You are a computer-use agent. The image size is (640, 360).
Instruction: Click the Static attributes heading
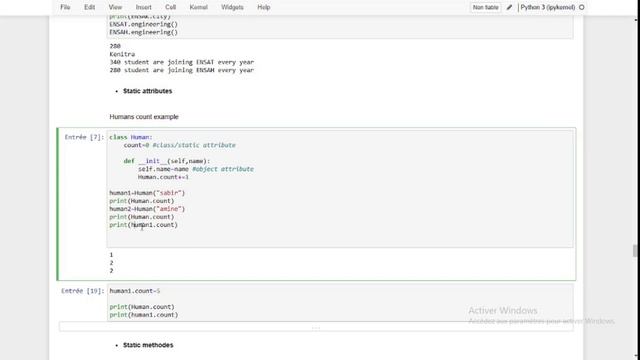(x=147, y=91)
